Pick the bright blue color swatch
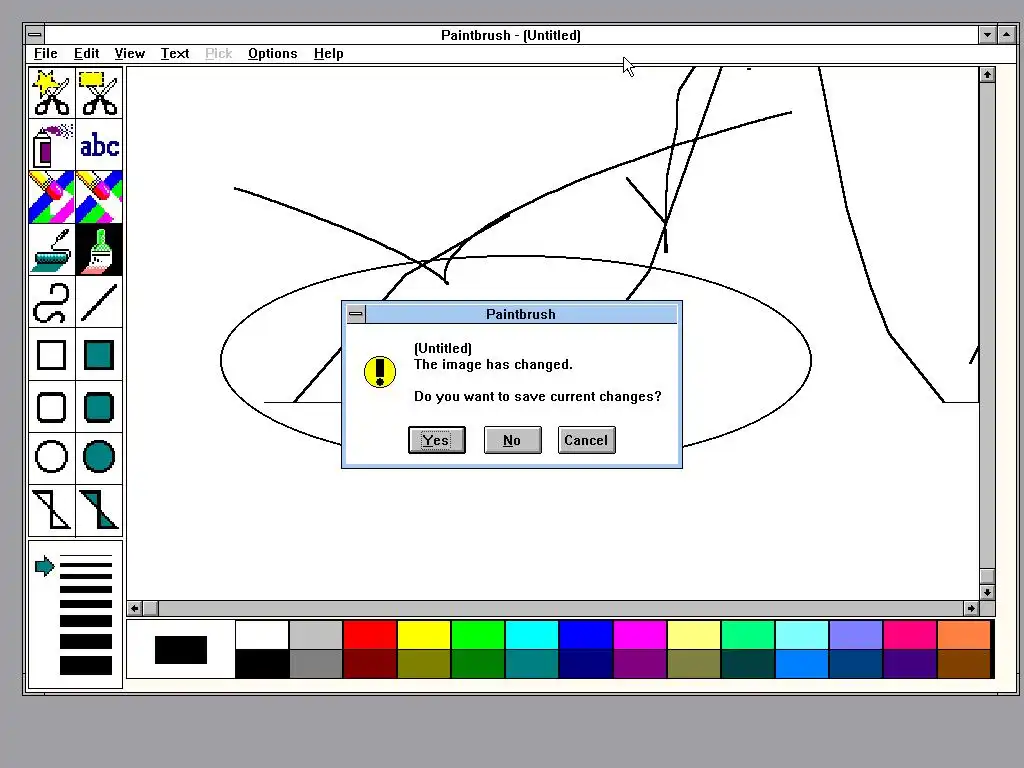Viewport: 1024px width, 768px height. click(x=586, y=635)
